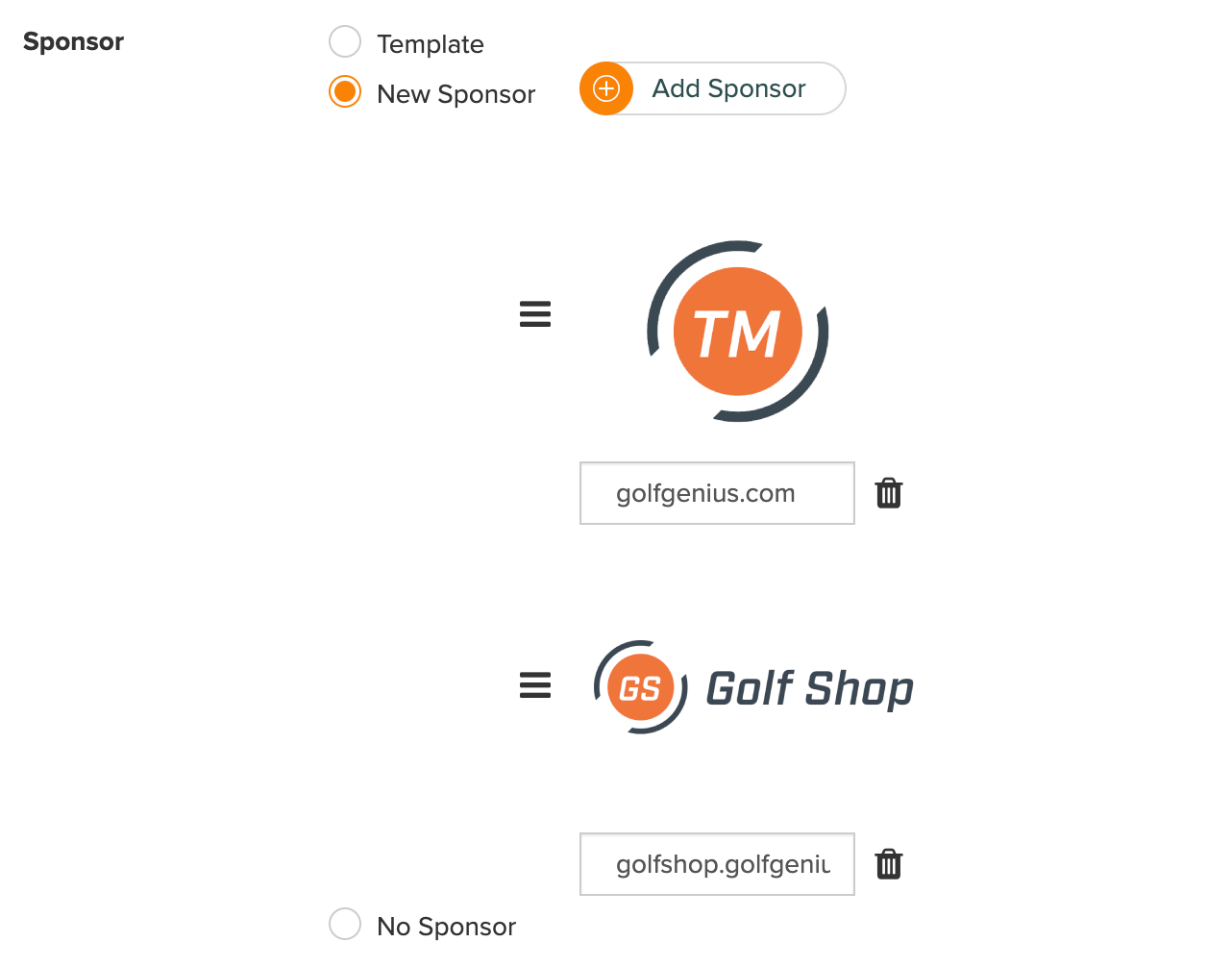Image resolution: width=1232 pixels, height=967 pixels.
Task: Click the bold Sponsor section heading
Action: pos(73,41)
